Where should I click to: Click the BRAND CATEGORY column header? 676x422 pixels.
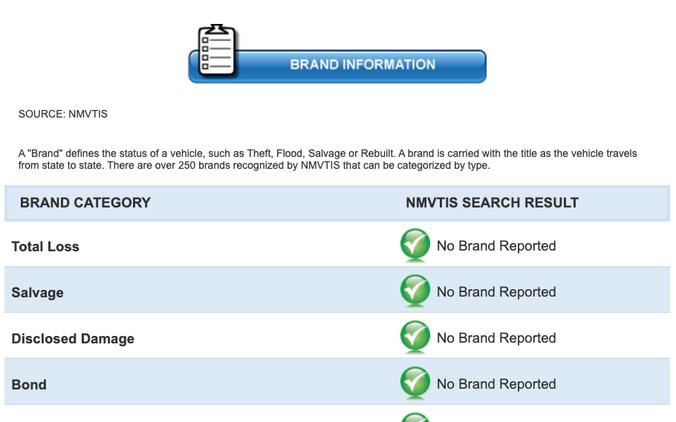(x=85, y=203)
